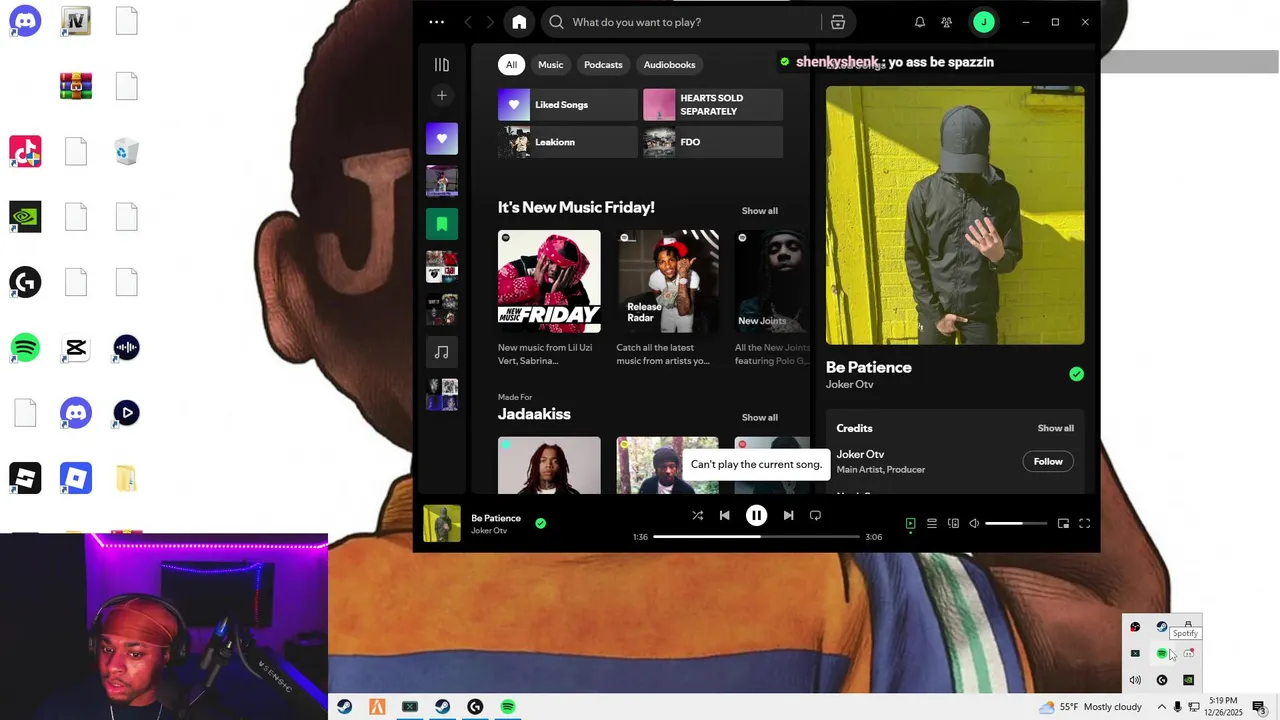Go to Spotify Home via house icon
The height and width of the screenshot is (720, 1280).
coord(519,22)
